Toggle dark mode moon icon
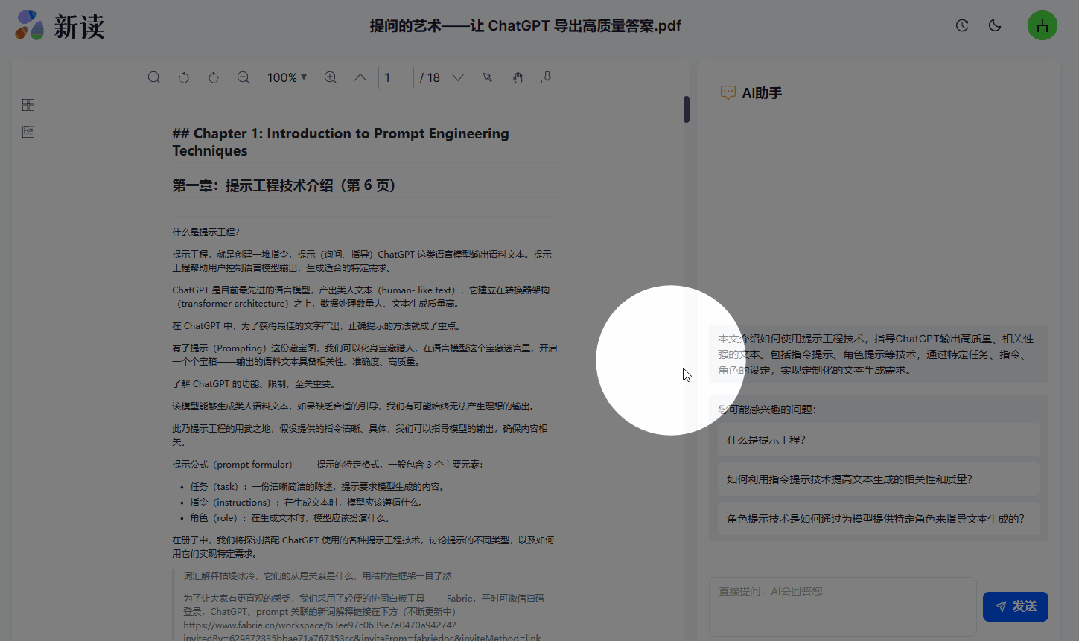Screen dimensions: 1079x641 point(995,25)
